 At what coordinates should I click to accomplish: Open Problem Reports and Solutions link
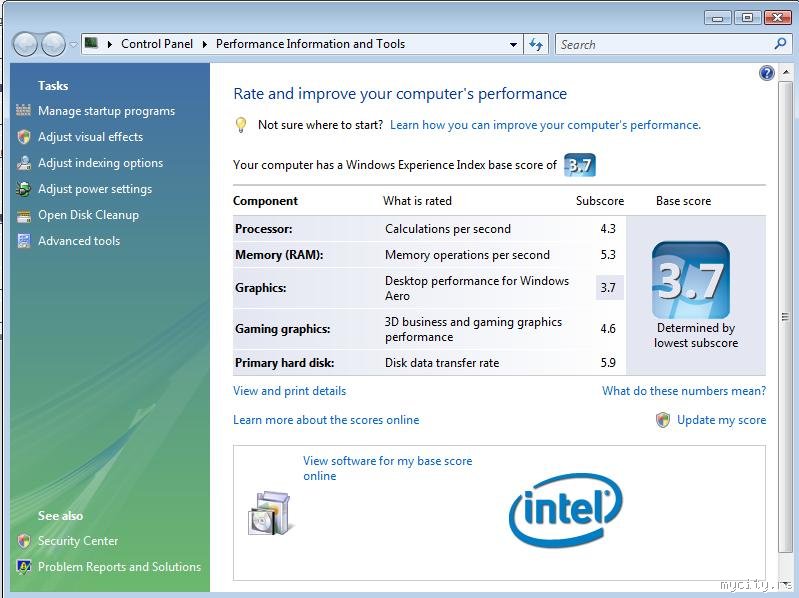[x=119, y=566]
